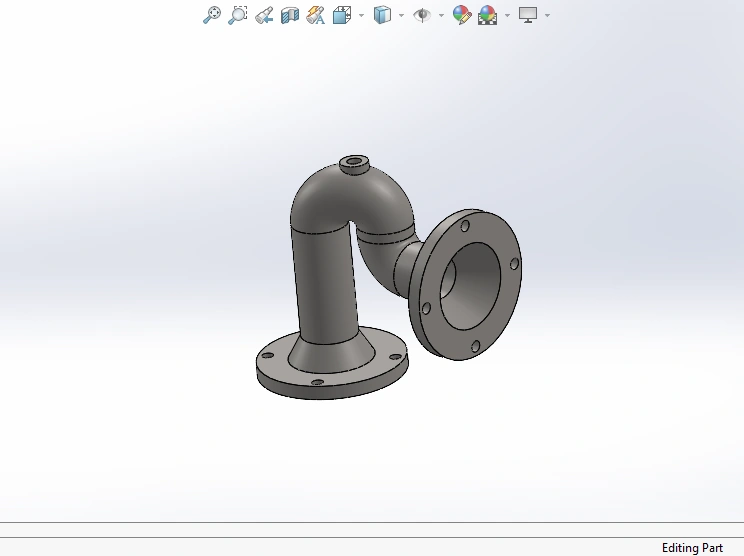Screen dimensions: 744x556
Task: Click the Zoom to Fit icon
Action: (x=212, y=15)
